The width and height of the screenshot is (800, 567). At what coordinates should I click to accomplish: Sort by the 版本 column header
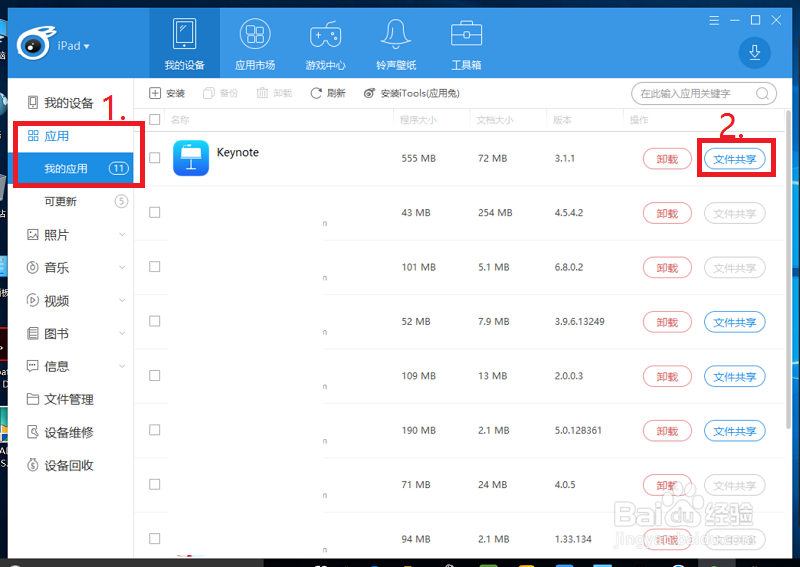coord(562,120)
